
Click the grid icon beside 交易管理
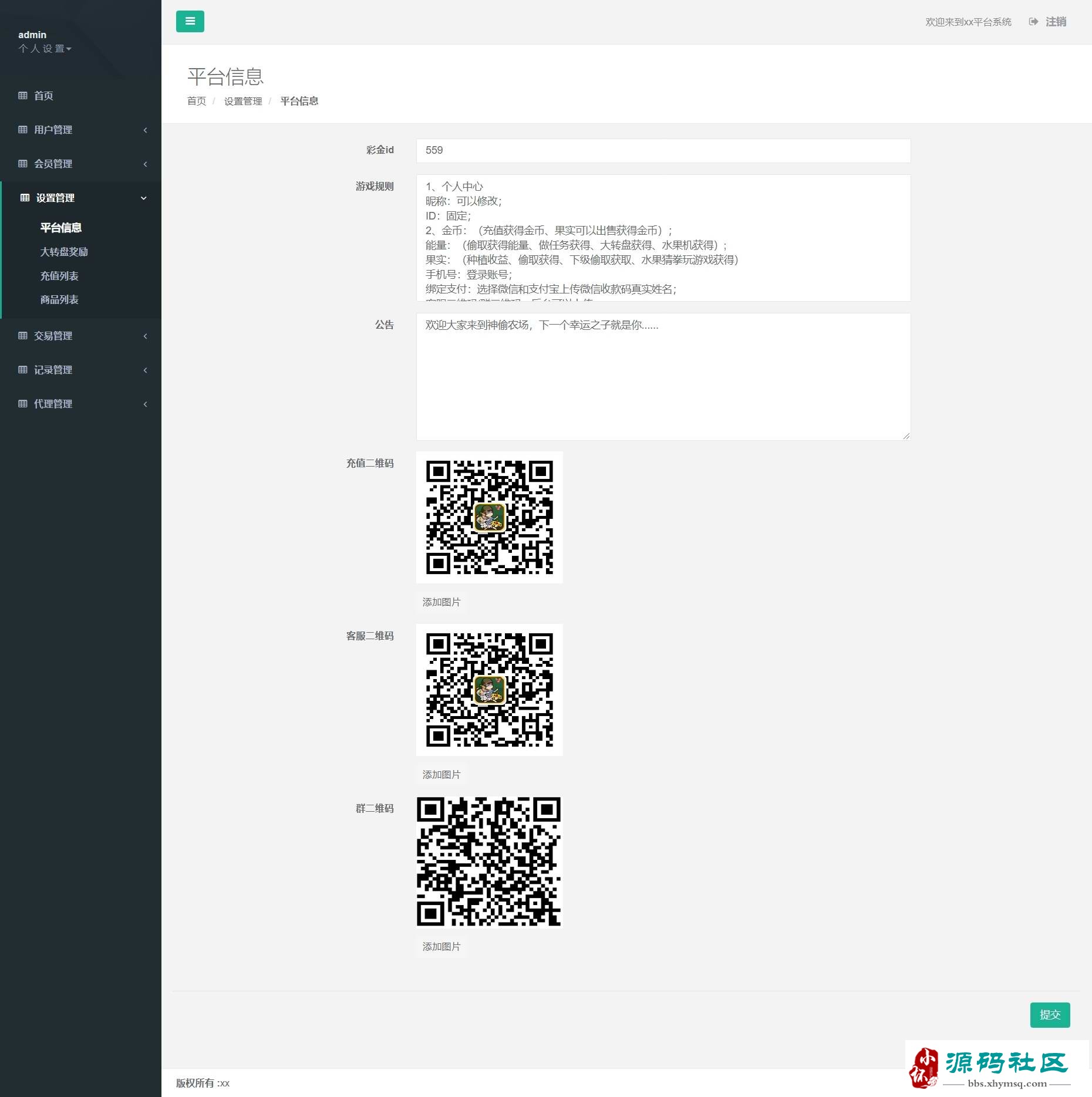click(x=23, y=336)
